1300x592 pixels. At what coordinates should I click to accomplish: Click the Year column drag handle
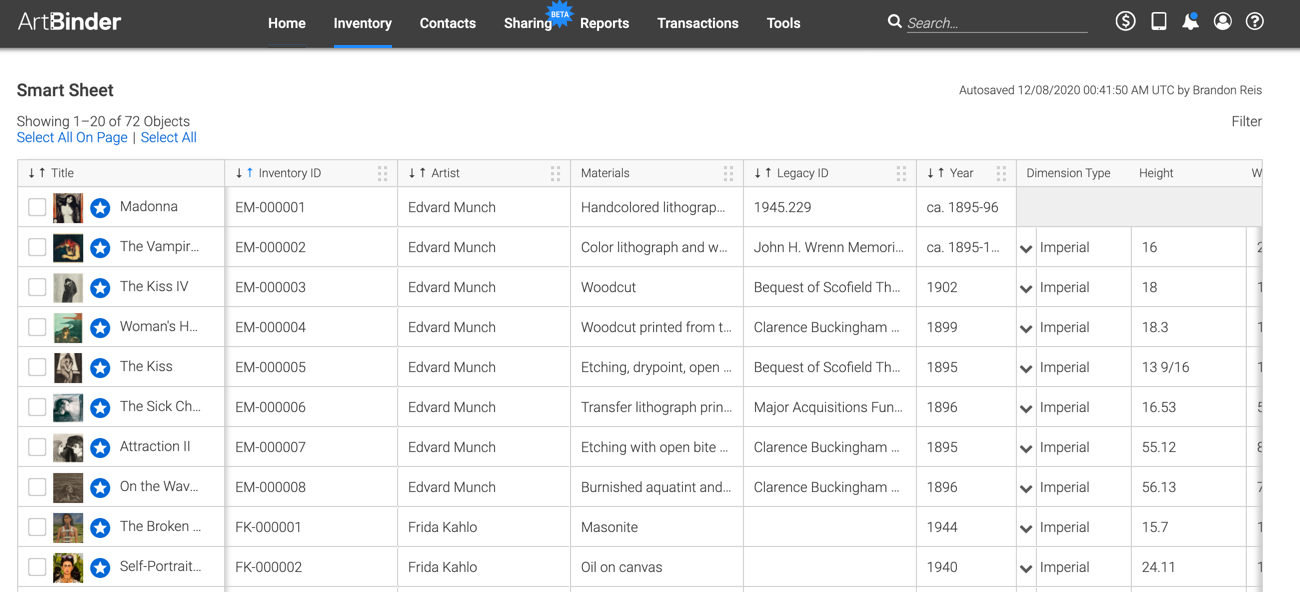point(1001,173)
